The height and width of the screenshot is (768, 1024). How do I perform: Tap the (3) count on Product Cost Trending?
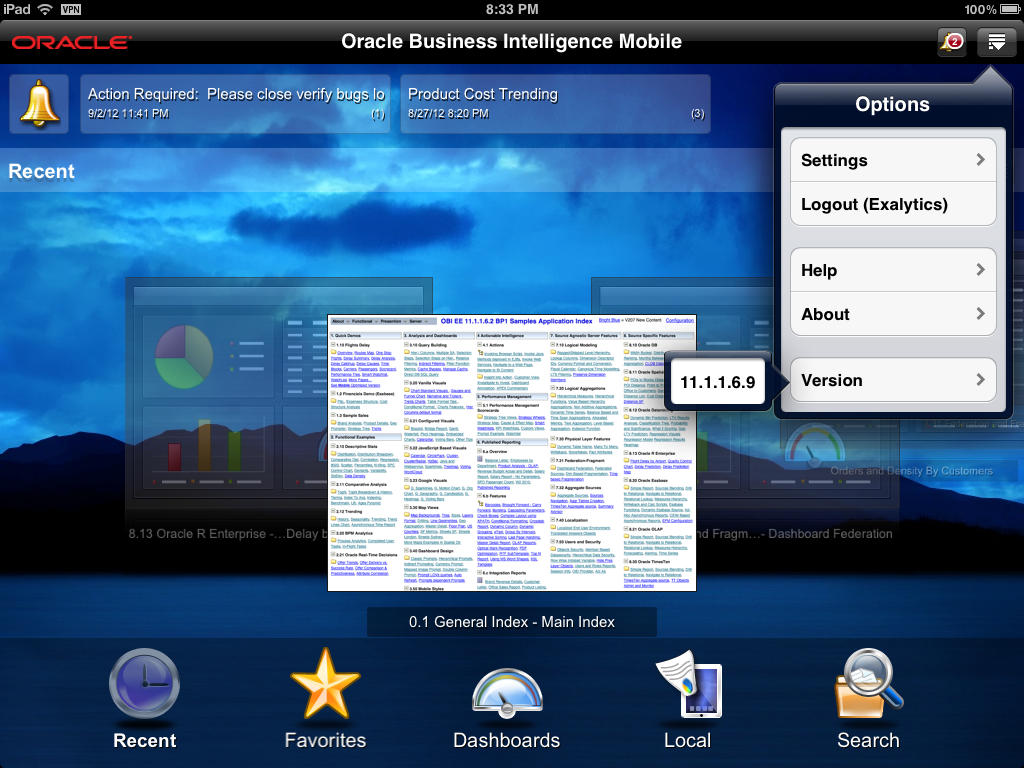coord(697,114)
